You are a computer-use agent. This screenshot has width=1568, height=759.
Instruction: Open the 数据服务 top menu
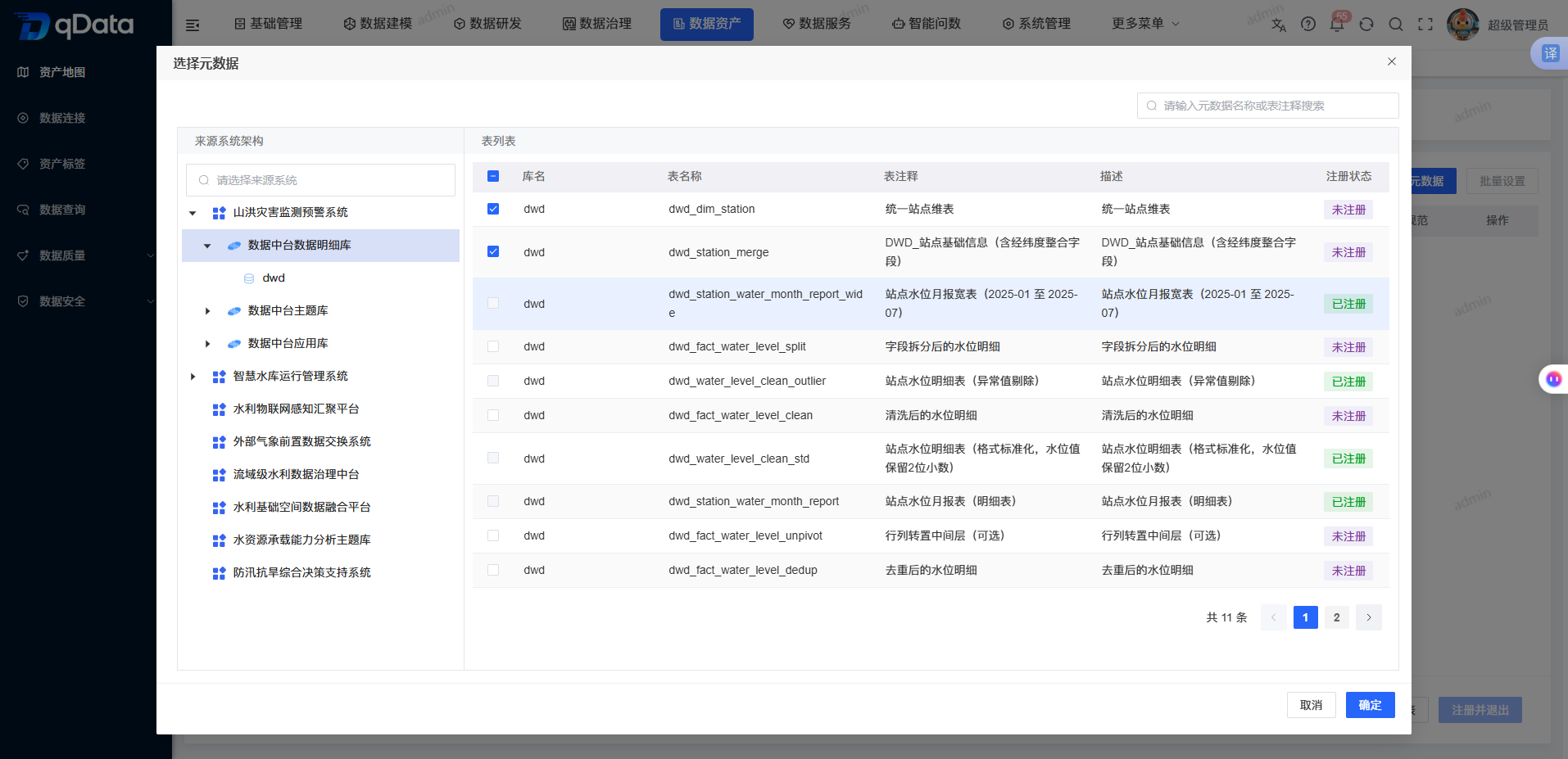817,24
